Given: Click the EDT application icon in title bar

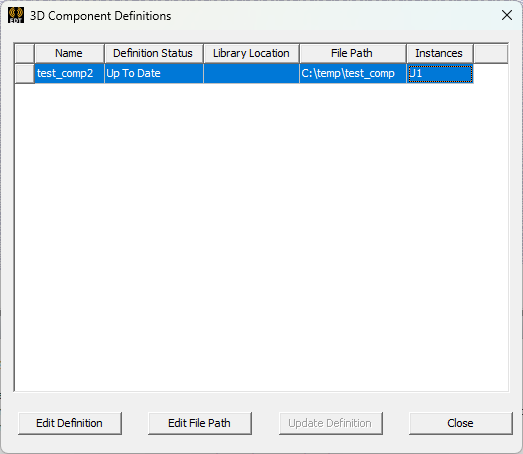Looking at the screenshot, I should 16,15.
